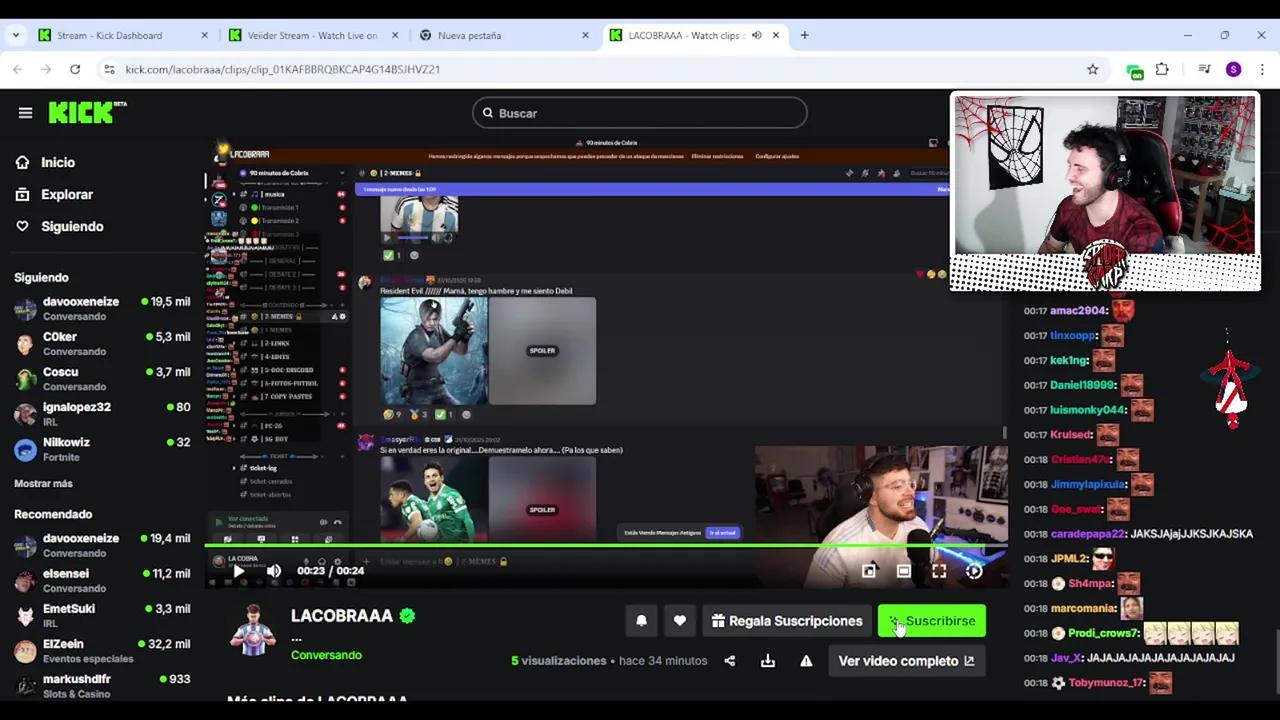
Task: Mute the clip volume speaker icon
Action: (273, 571)
